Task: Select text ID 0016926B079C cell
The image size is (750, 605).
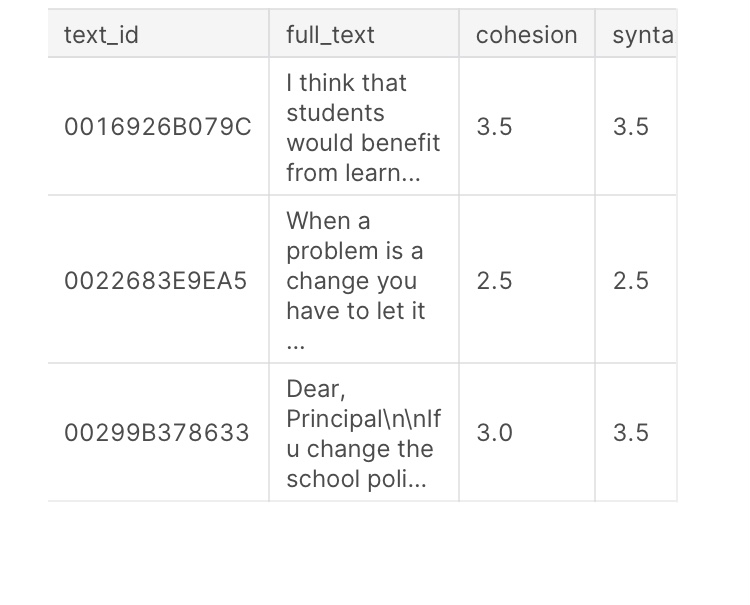Action: 158,127
